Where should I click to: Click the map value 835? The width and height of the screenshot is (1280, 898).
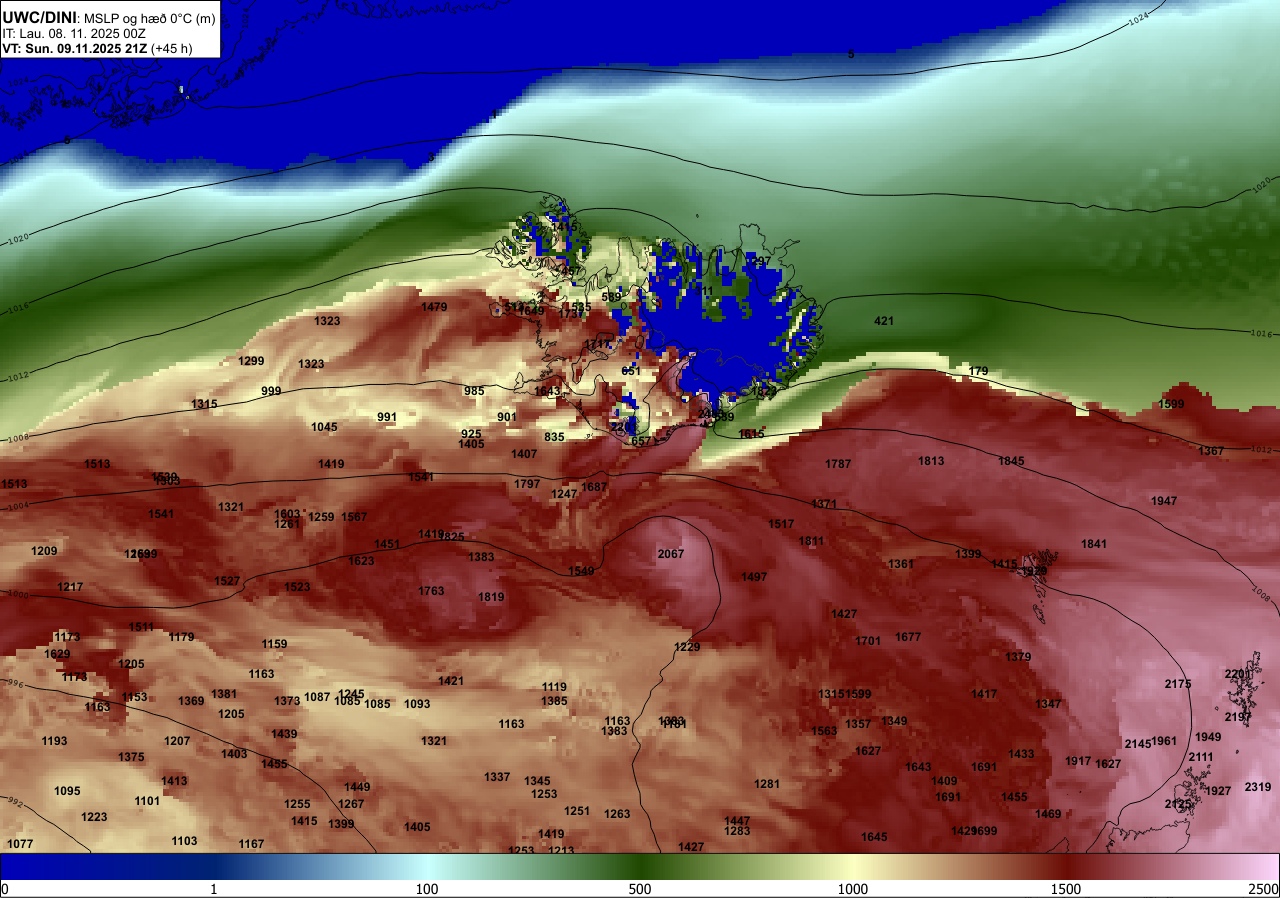(x=554, y=437)
